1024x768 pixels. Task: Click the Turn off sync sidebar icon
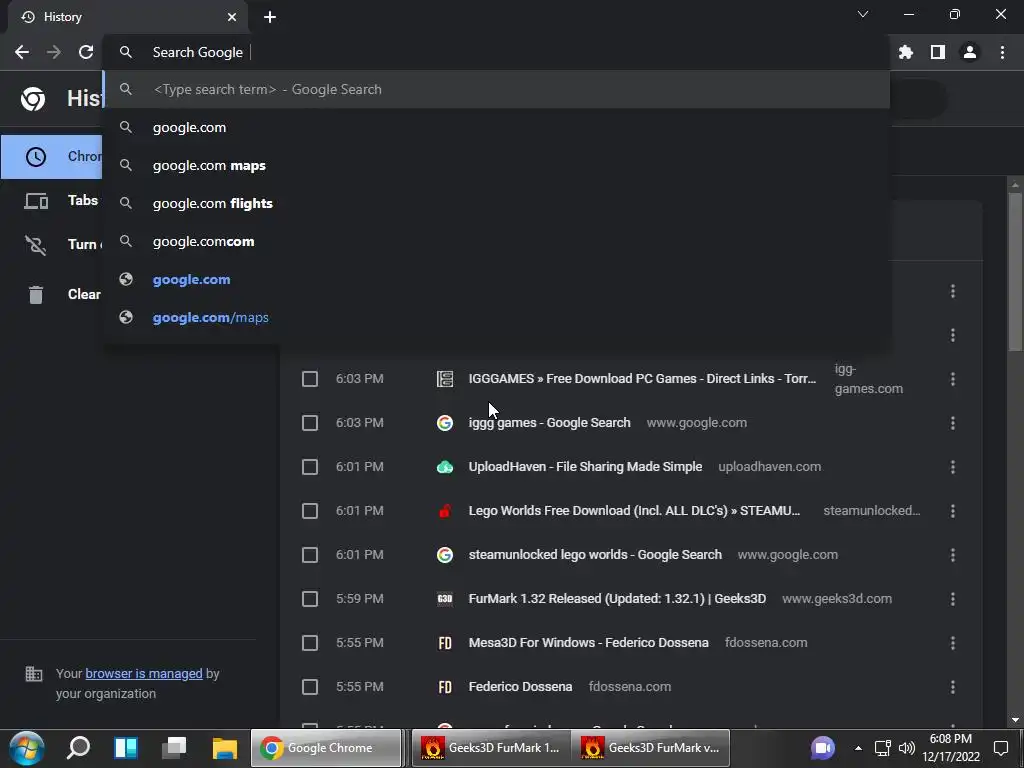(x=36, y=245)
